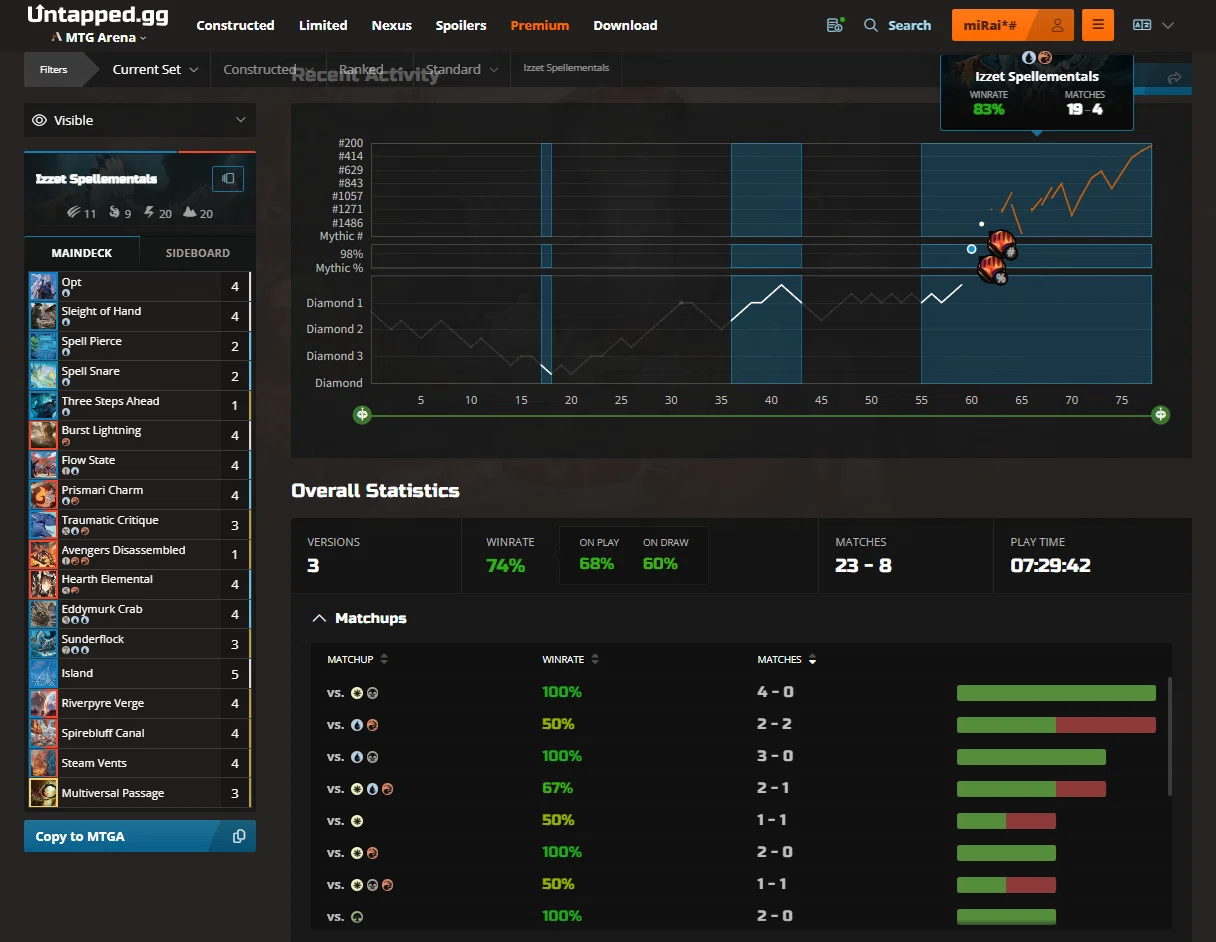Viewport: 1216px width, 942px height.
Task: Click the Mythic # marker on the chart
Action: click(1002, 242)
